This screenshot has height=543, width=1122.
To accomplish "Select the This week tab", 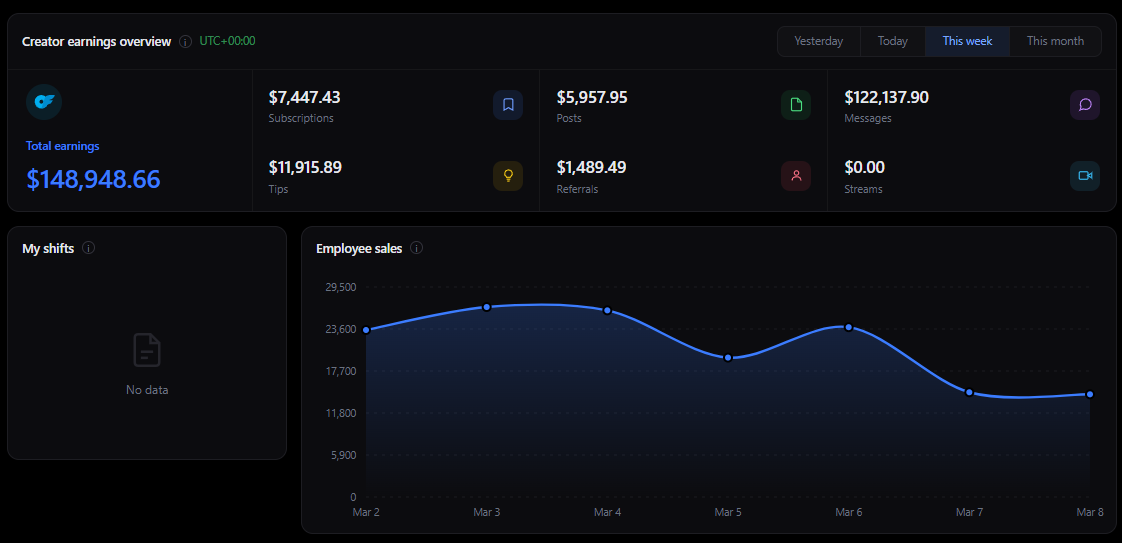I will tap(967, 41).
